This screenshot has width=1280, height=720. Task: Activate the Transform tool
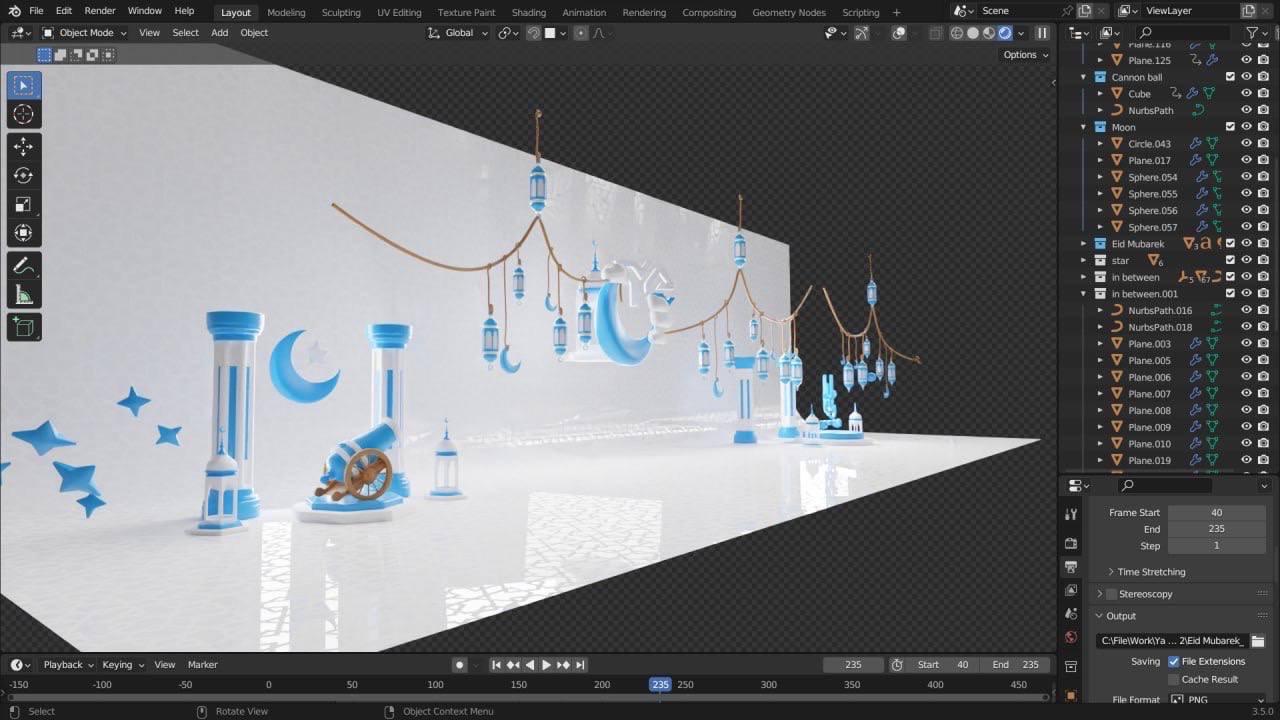pos(24,234)
